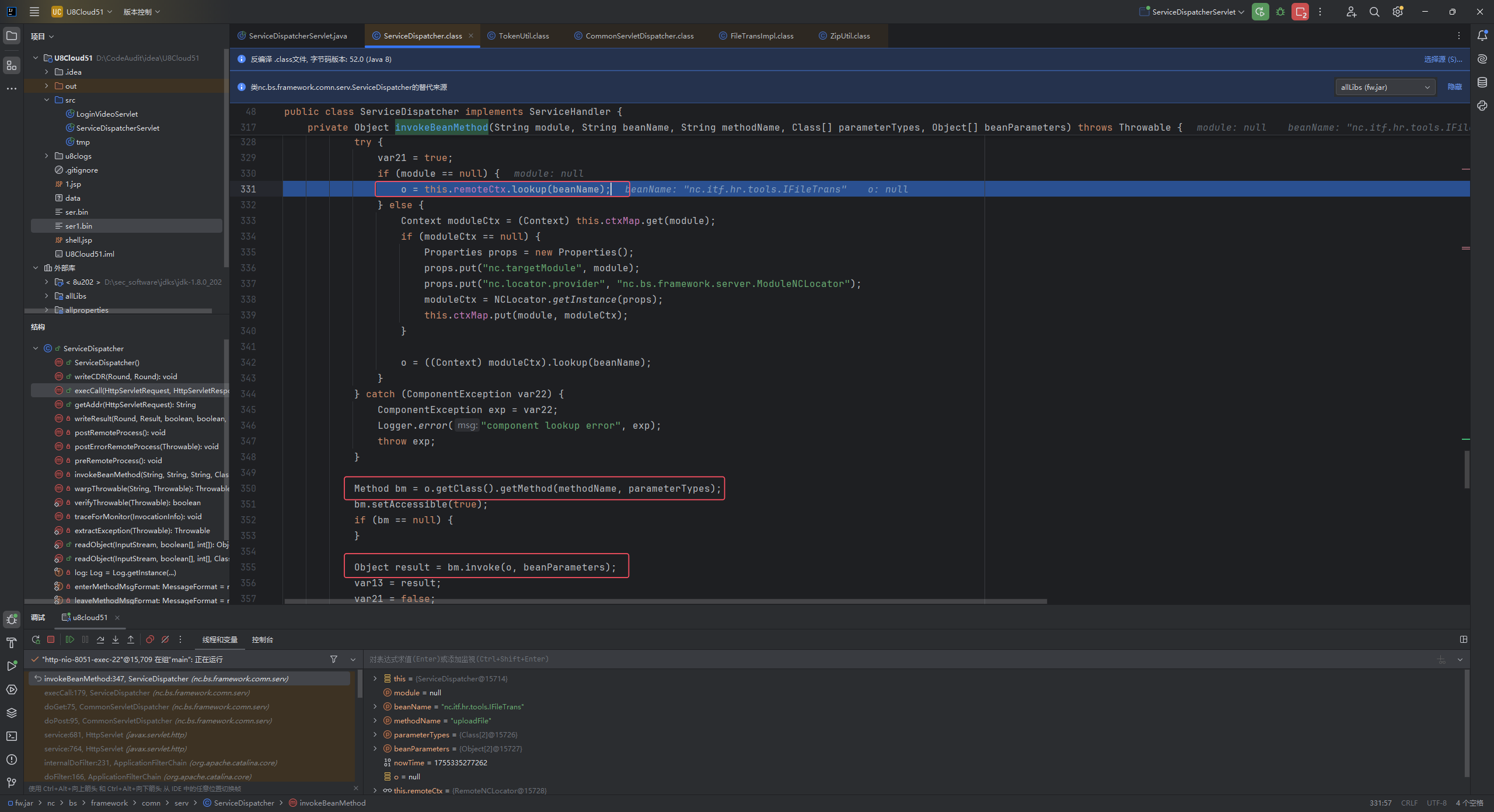Open the thread selector dropdown arrow
Viewport: 1494px width, 812px height.
(353, 660)
